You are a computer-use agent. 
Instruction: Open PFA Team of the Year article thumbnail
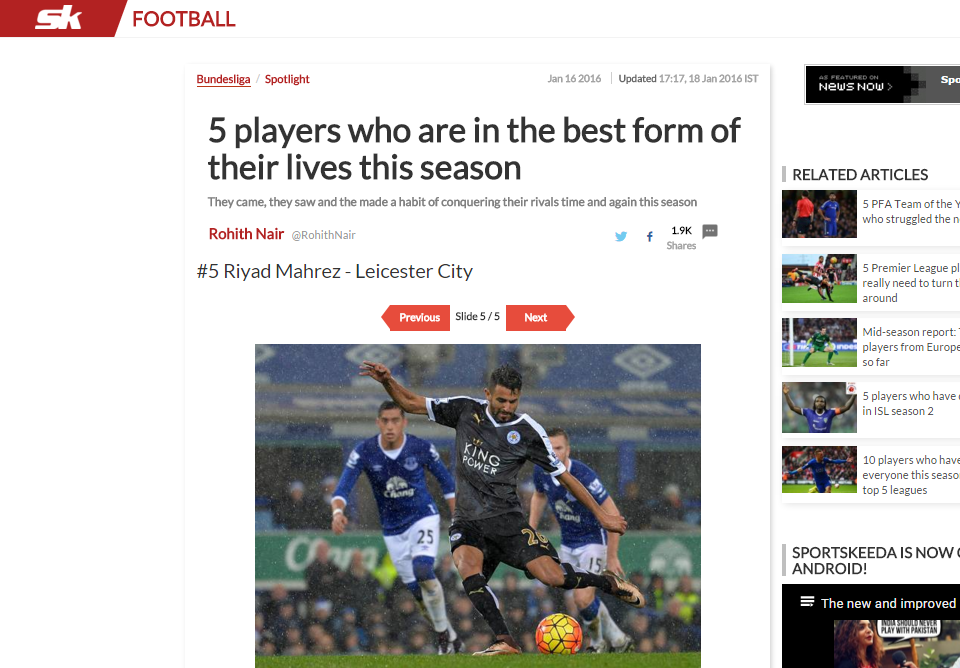(x=819, y=214)
